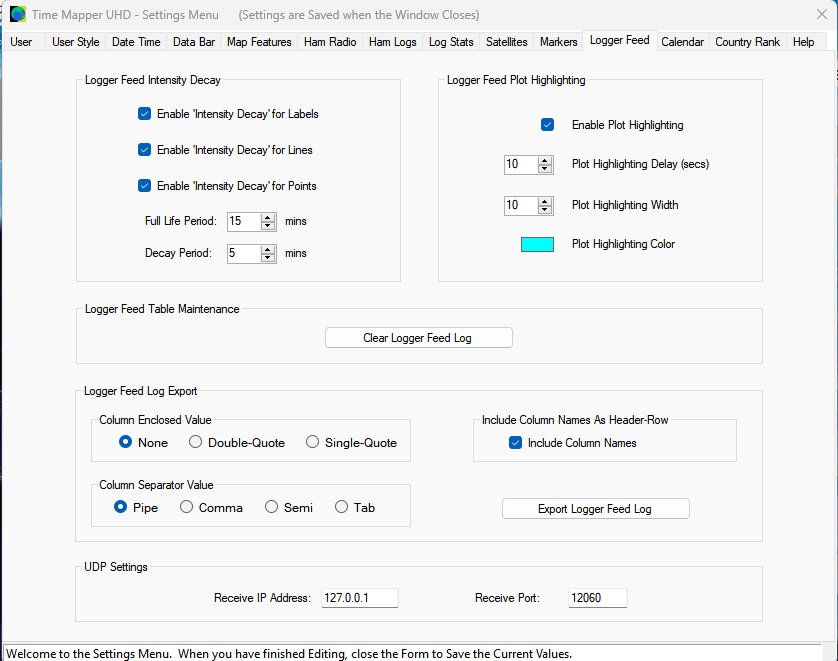
Task: Toggle Intensity Decay for Points checkbox
Action: click(x=144, y=185)
